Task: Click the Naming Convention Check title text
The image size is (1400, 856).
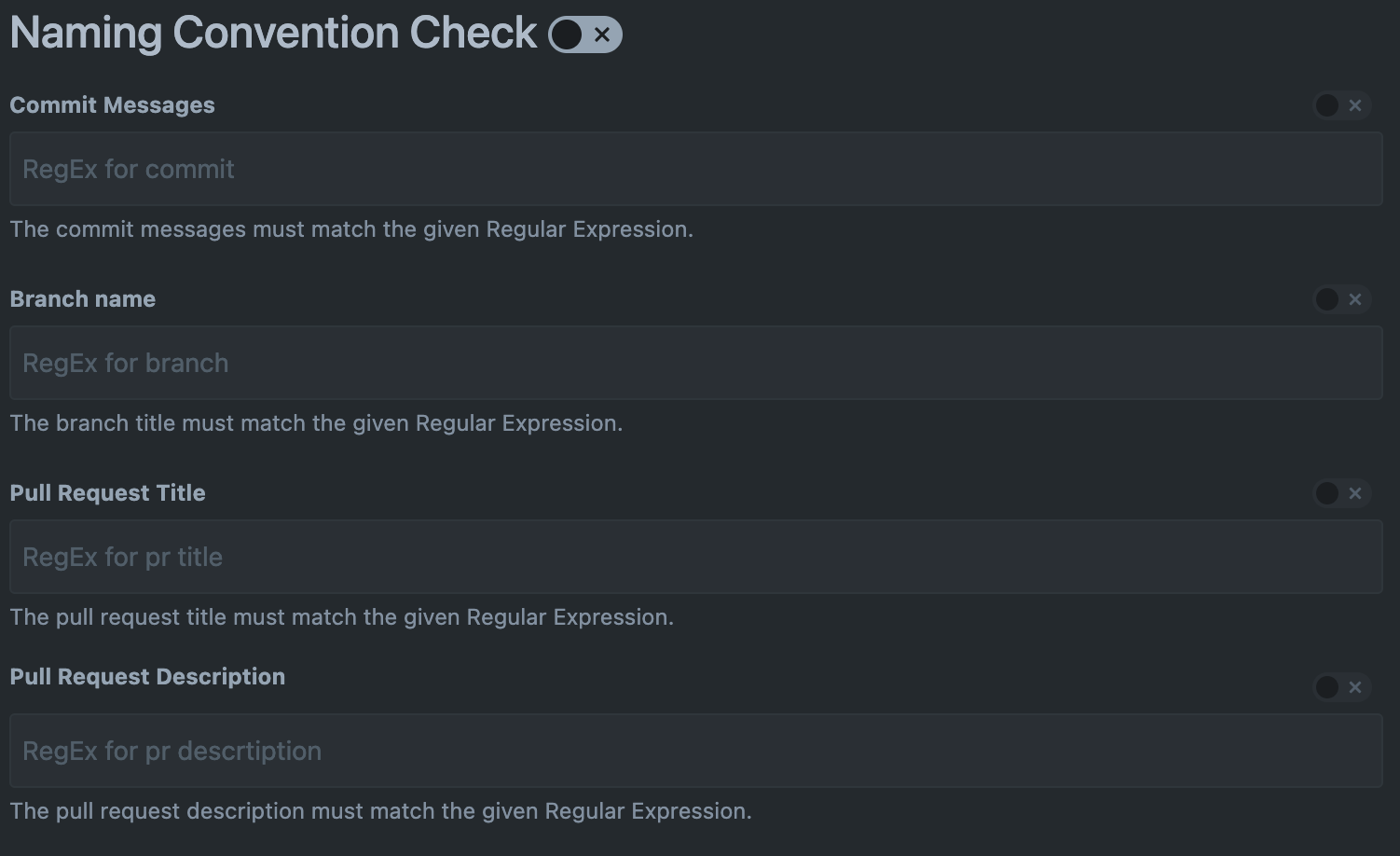Action: click(x=270, y=34)
